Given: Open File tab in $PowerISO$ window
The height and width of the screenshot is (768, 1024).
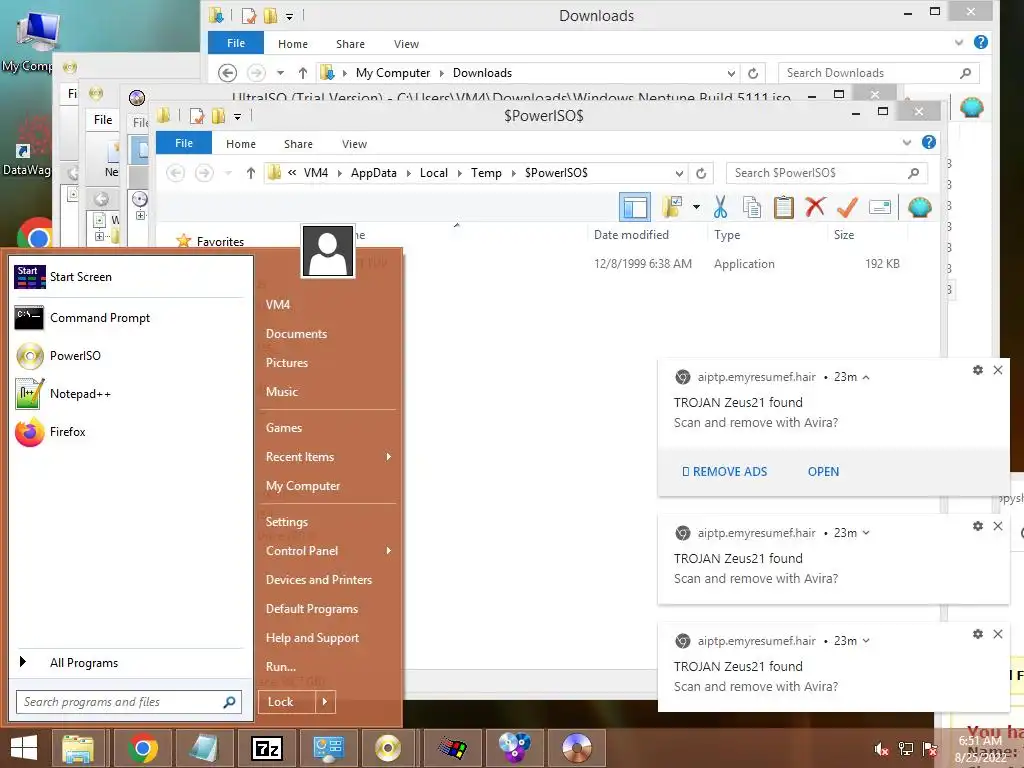Looking at the screenshot, I should [x=184, y=143].
